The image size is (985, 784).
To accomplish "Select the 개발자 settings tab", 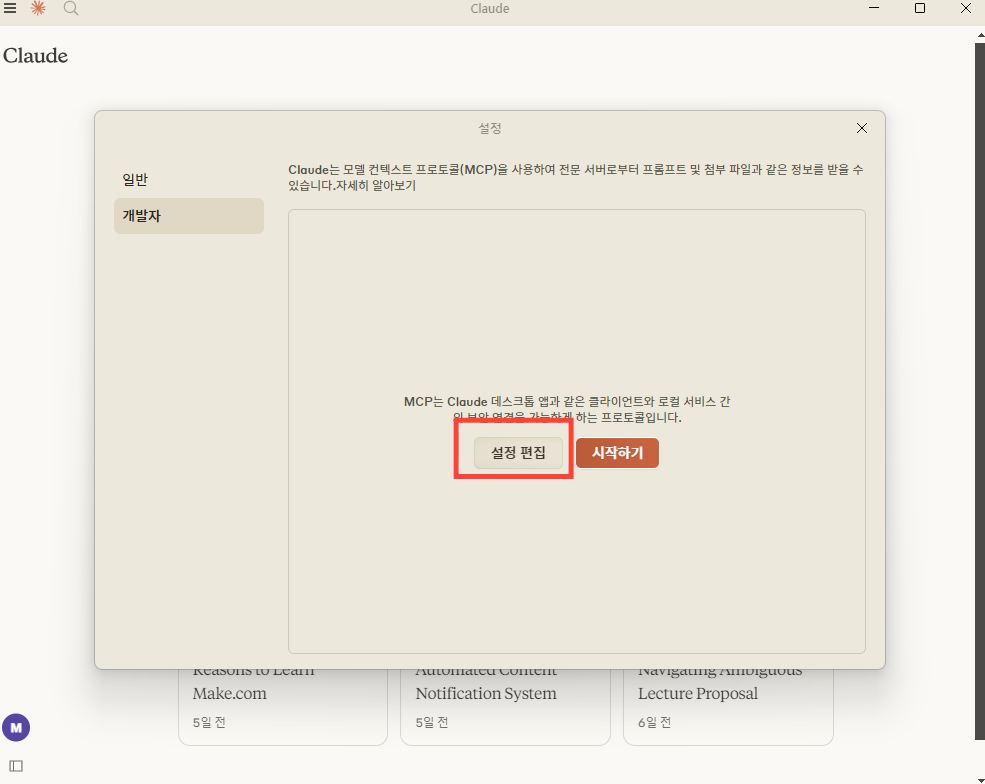I will [x=188, y=216].
